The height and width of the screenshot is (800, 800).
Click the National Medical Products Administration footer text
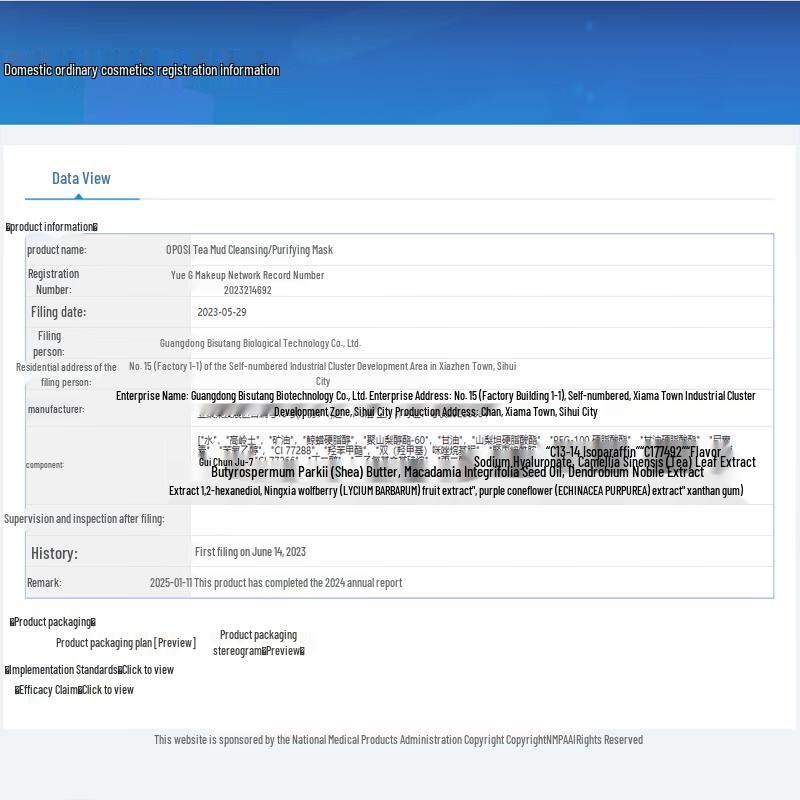[x=398, y=740]
